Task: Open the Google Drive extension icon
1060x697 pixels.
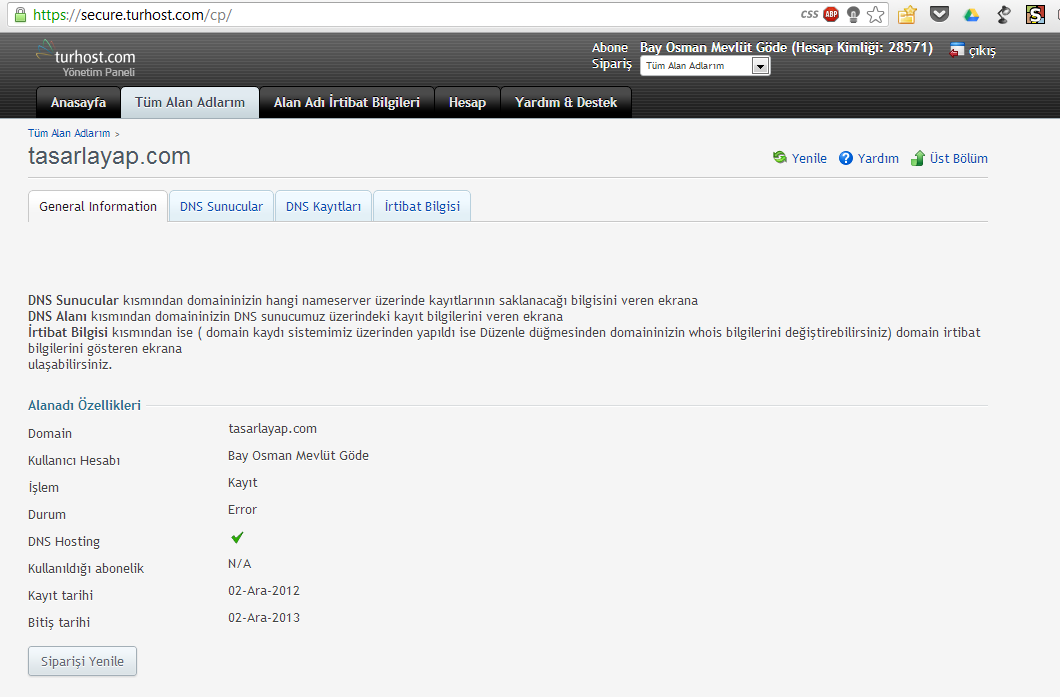Action: pos(971,15)
